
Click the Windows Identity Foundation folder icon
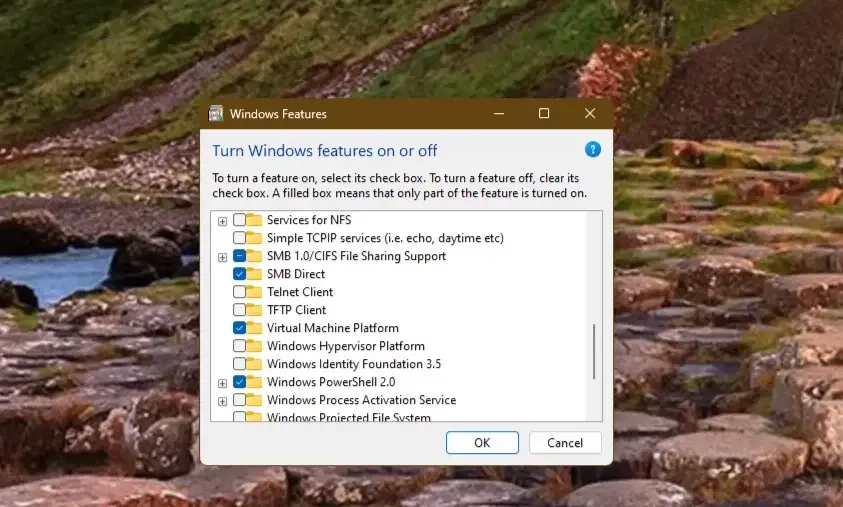[x=254, y=364]
